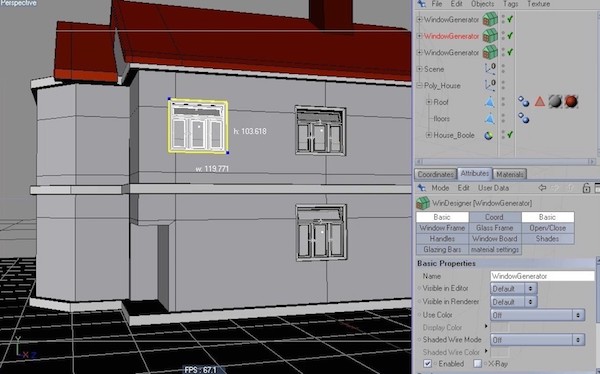Toggle the X-Ray checkbox
This screenshot has height=374, width=600.
click(x=477, y=364)
